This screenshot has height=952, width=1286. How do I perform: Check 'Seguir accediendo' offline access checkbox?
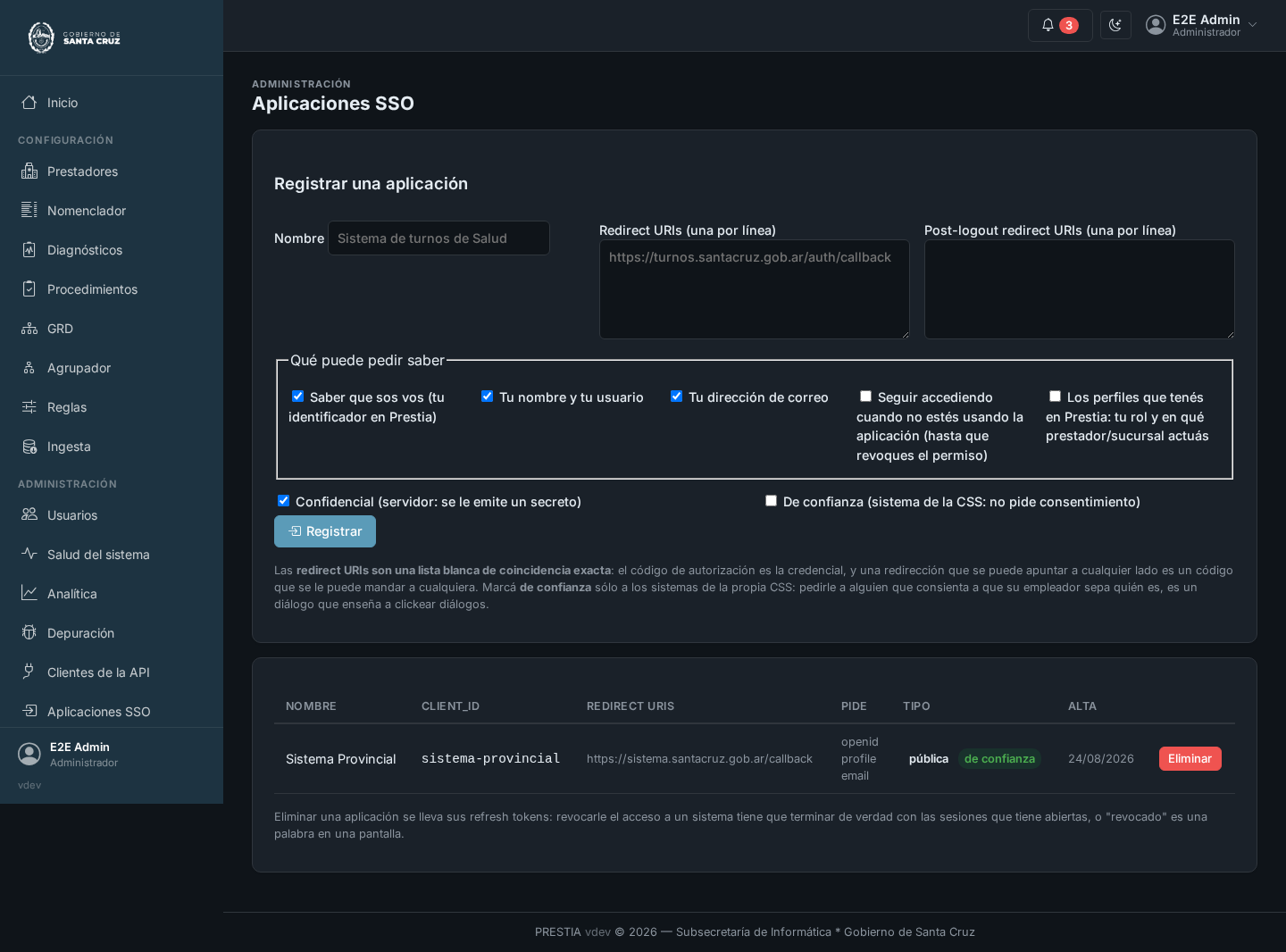[x=865, y=397]
